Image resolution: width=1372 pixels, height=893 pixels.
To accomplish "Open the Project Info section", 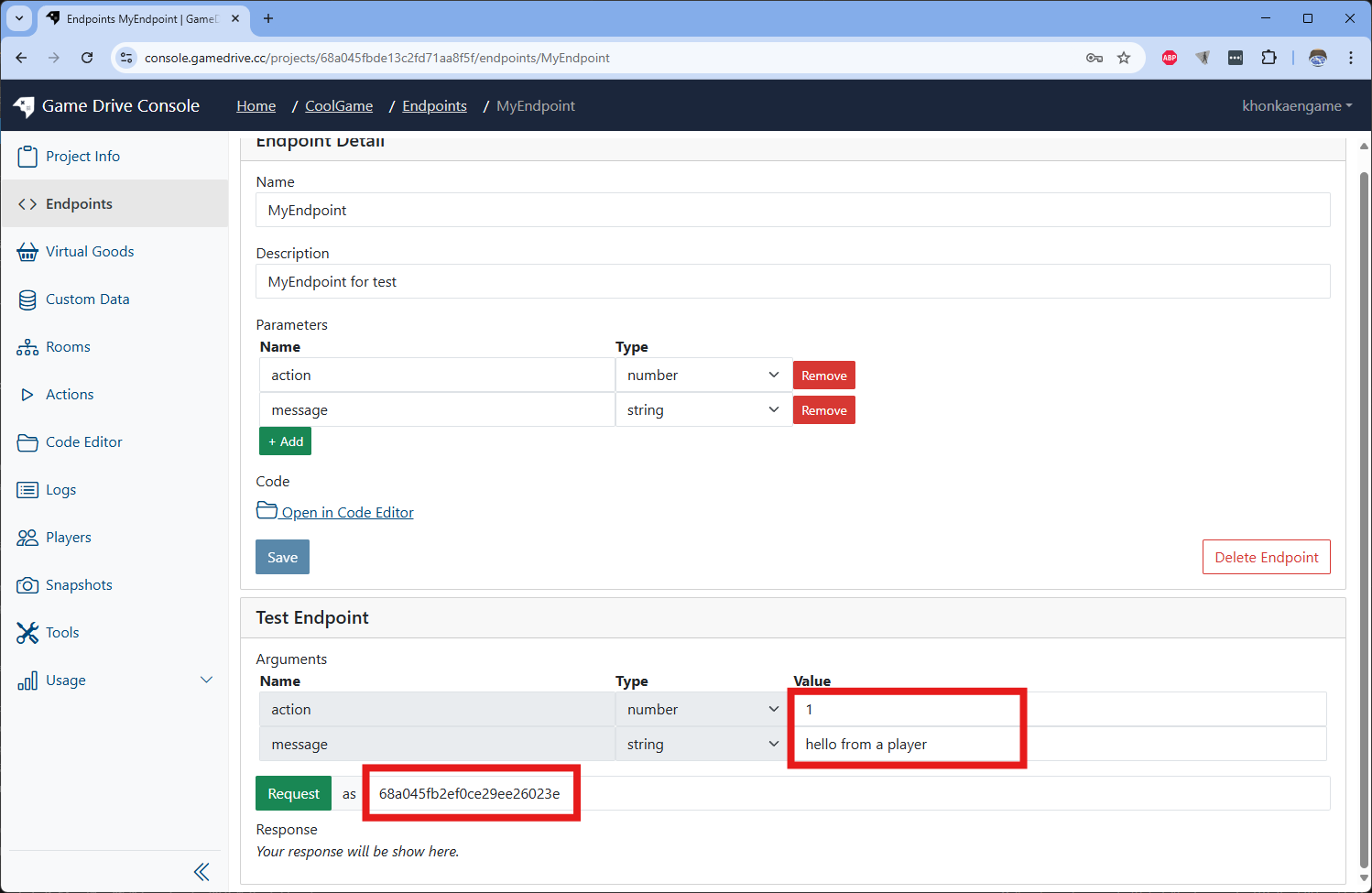I will (x=81, y=156).
